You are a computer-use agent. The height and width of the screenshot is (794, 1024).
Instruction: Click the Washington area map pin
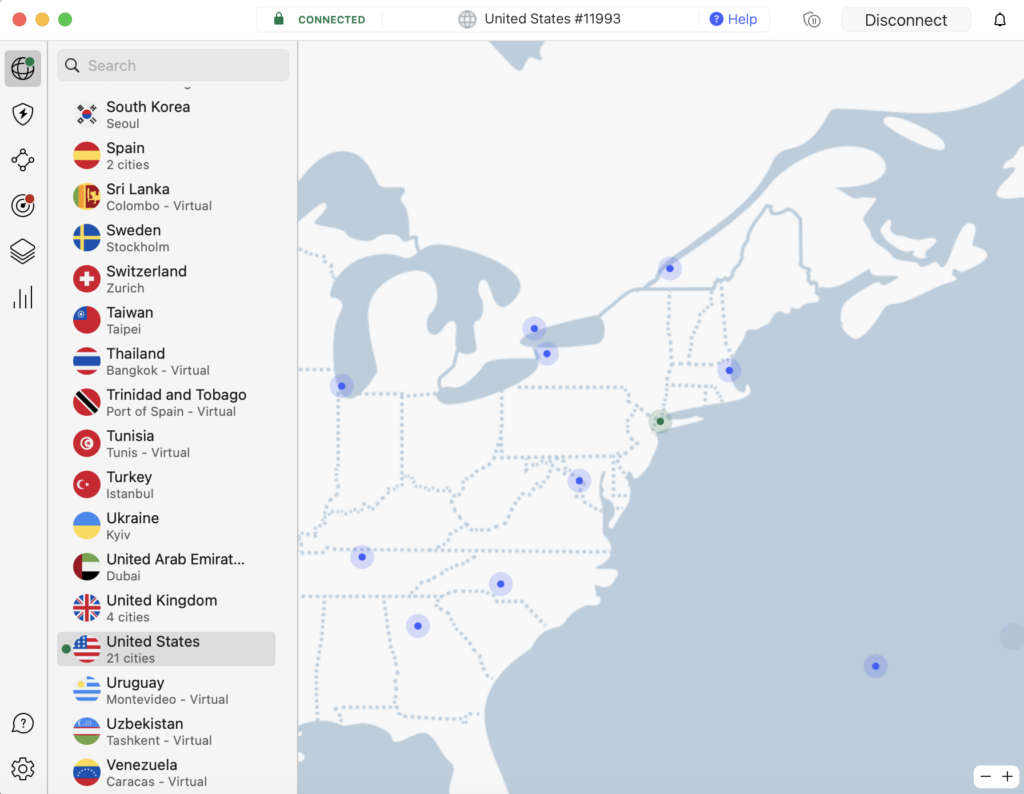(x=579, y=481)
